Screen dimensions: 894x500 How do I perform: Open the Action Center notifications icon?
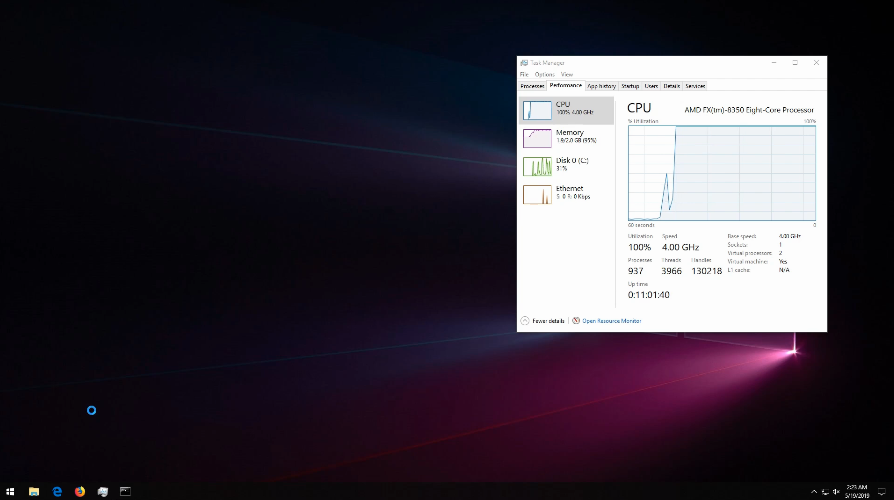pos(881,491)
